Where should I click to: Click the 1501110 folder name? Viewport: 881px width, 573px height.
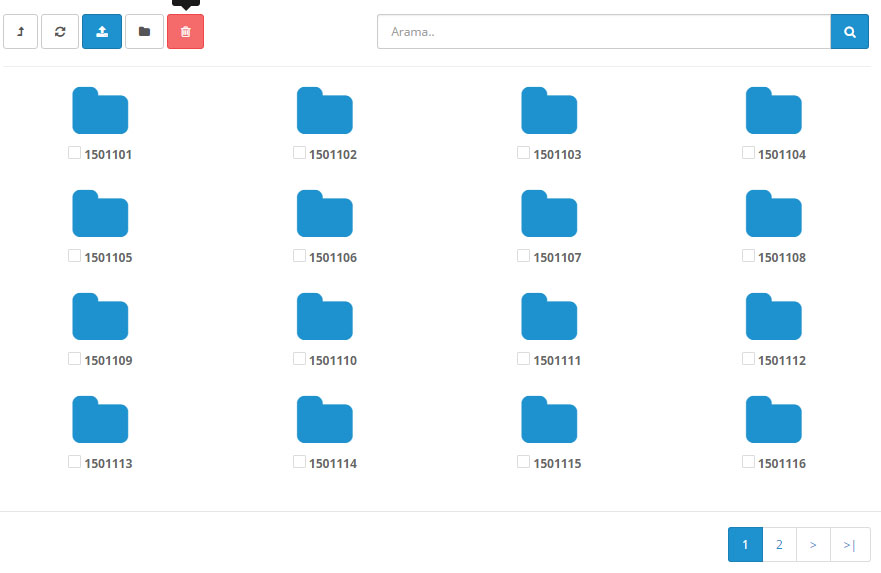[x=333, y=361]
